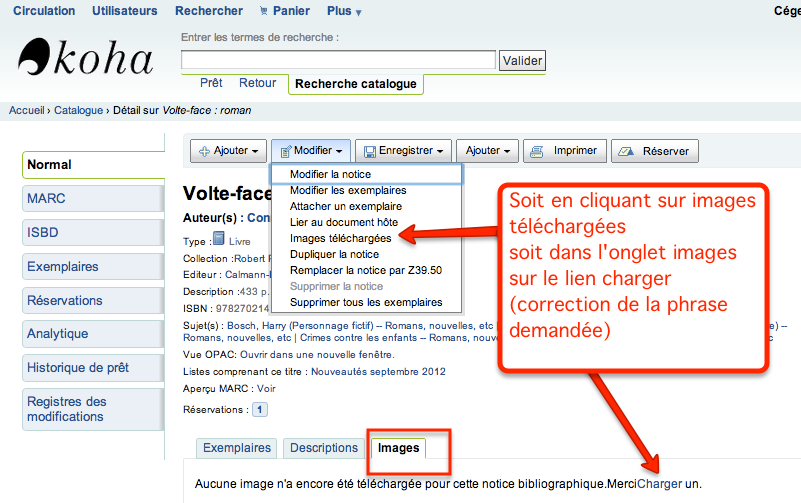Click the greyed Supprimer la notice entry
The height and width of the screenshot is (503, 801).
337,286
